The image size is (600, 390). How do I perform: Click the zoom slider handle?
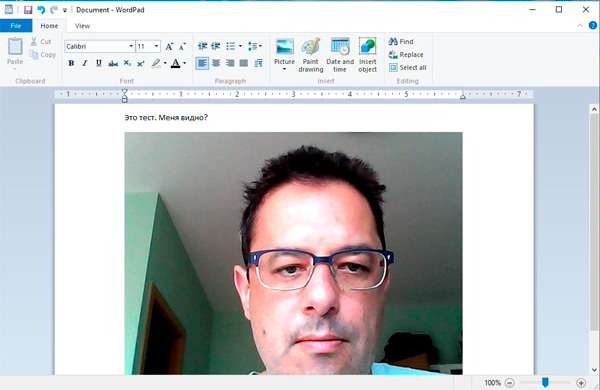pos(545,382)
